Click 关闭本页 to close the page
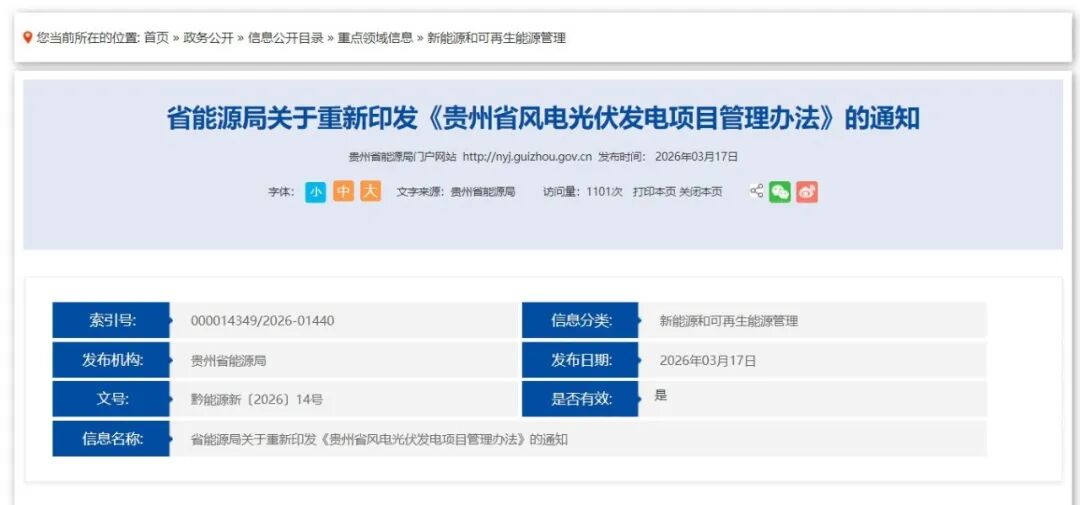Viewport: 1080px width, 505px height. [700, 191]
